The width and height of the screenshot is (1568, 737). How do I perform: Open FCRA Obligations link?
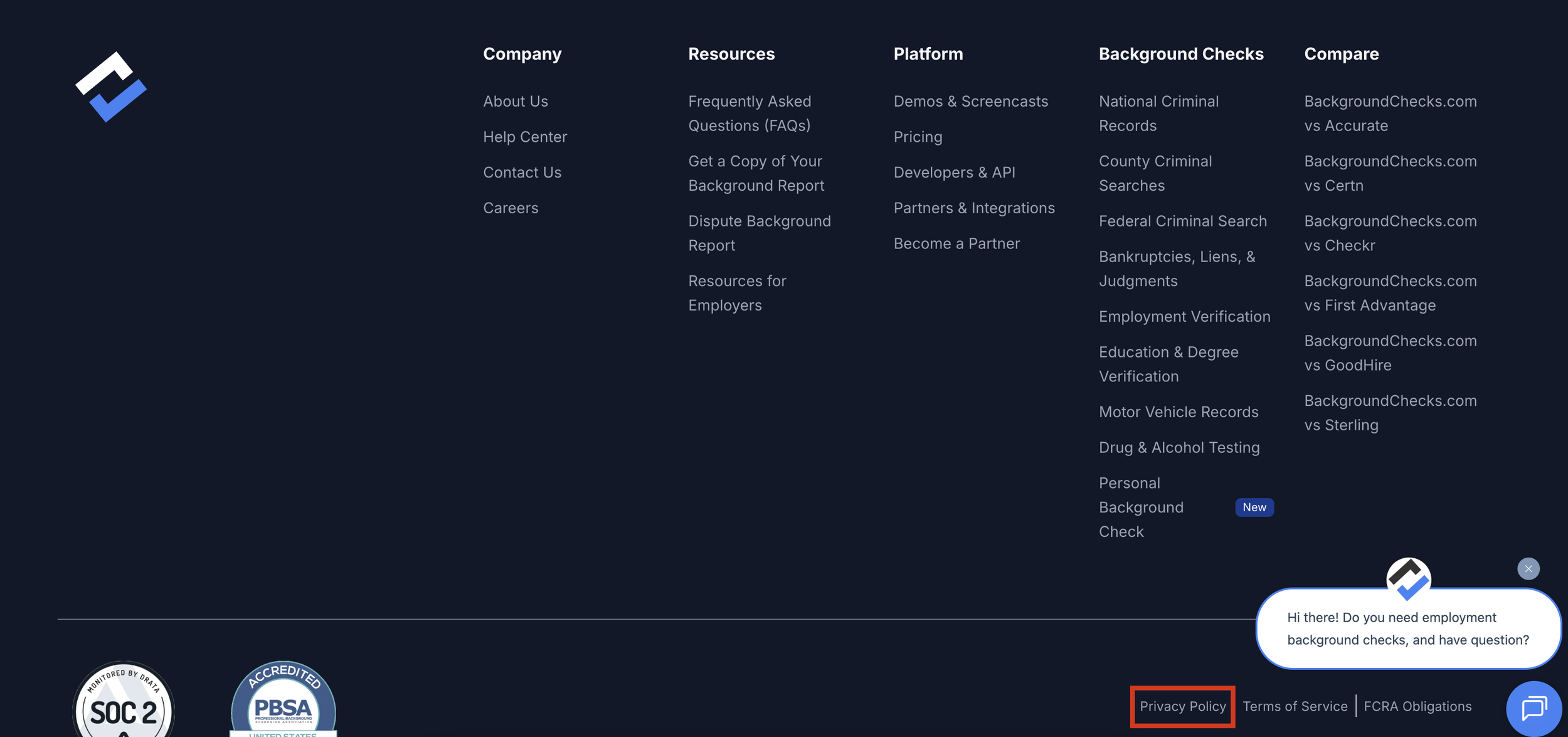click(1417, 706)
